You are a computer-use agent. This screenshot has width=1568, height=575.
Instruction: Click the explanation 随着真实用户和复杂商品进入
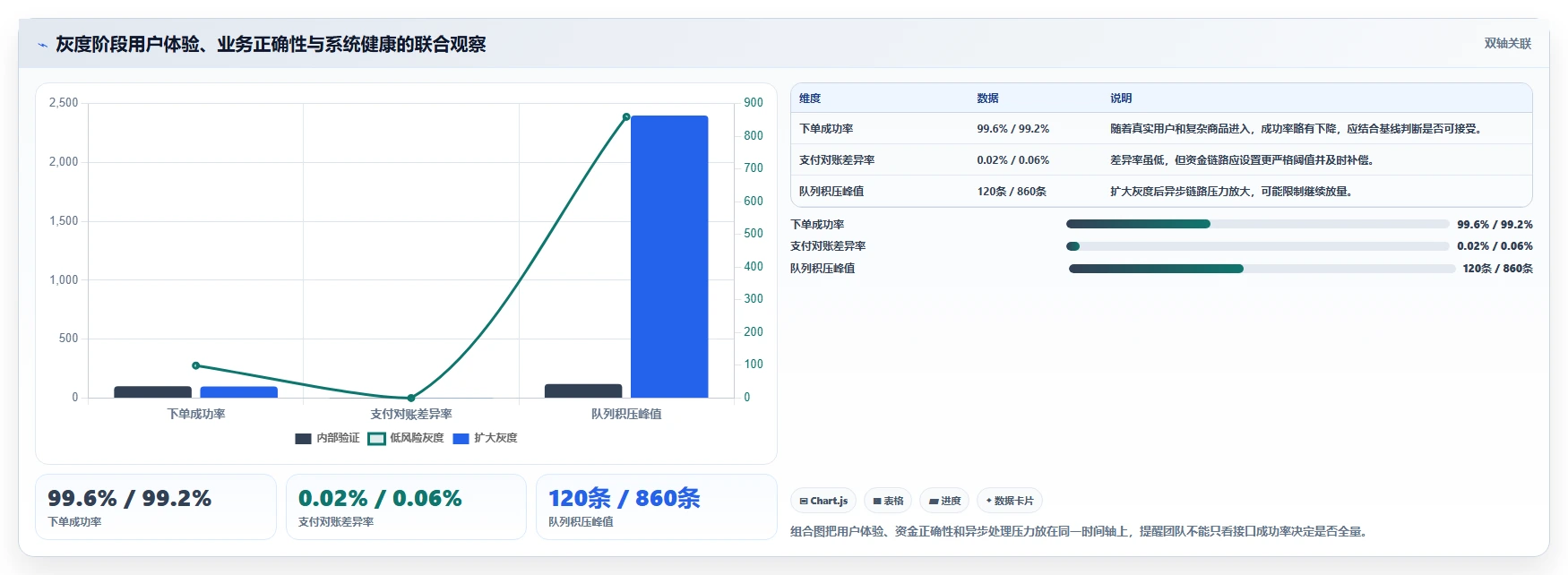pyautogui.click(x=1297, y=129)
